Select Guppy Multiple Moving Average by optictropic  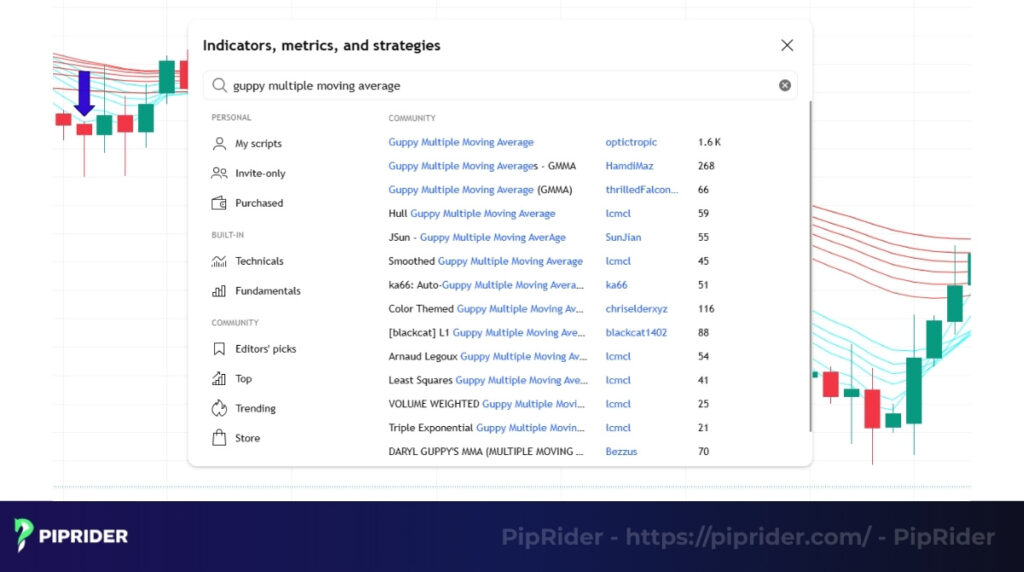click(x=461, y=142)
